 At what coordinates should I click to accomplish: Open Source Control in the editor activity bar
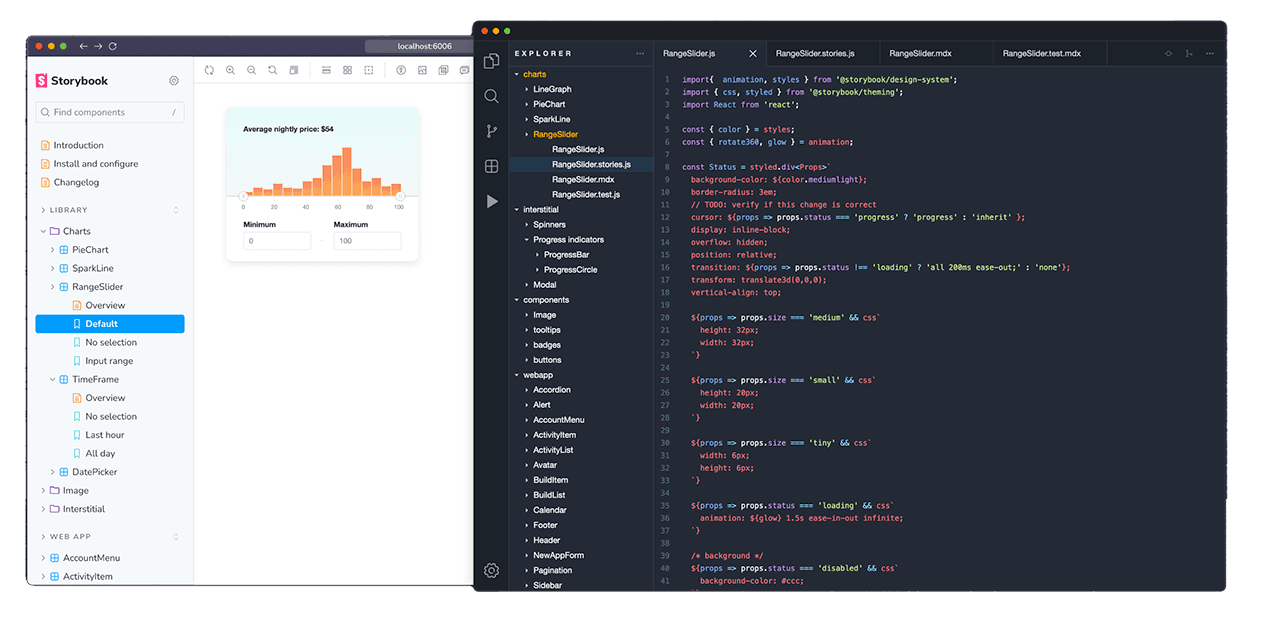click(x=491, y=131)
